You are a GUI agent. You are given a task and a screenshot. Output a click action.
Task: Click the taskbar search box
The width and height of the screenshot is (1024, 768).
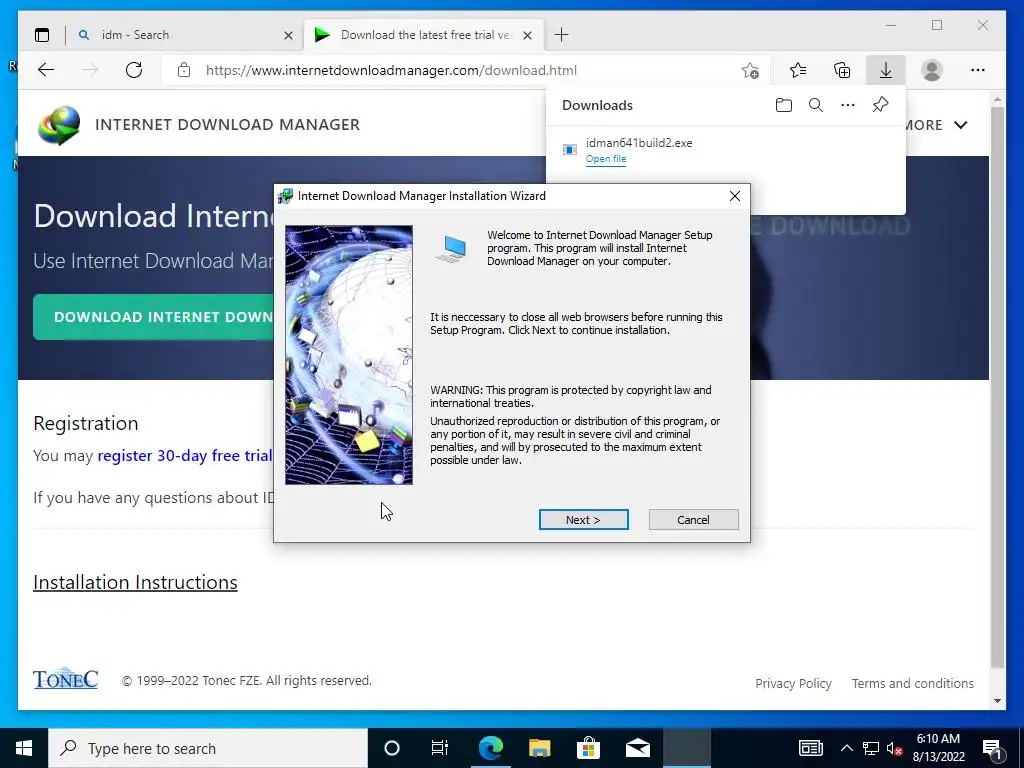(x=208, y=748)
